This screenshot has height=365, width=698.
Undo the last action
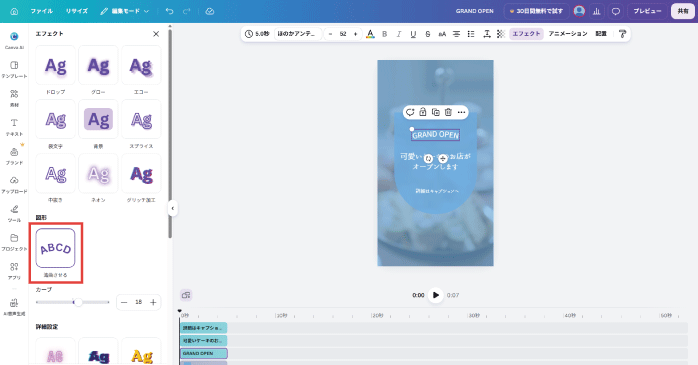coord(169,11)
